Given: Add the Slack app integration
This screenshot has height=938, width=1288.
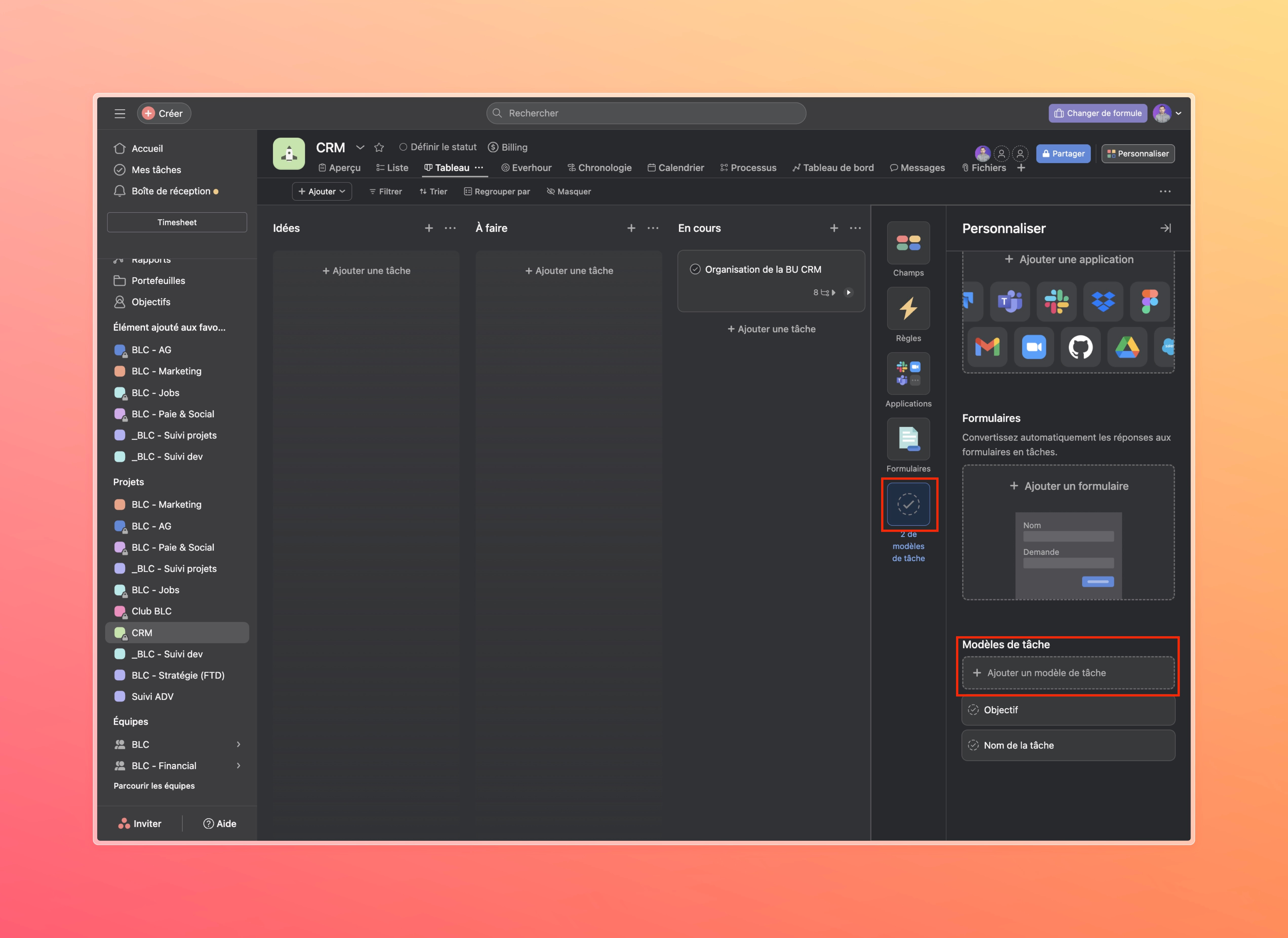Looking at the screenshot, I should click(x=1056, y=302).
